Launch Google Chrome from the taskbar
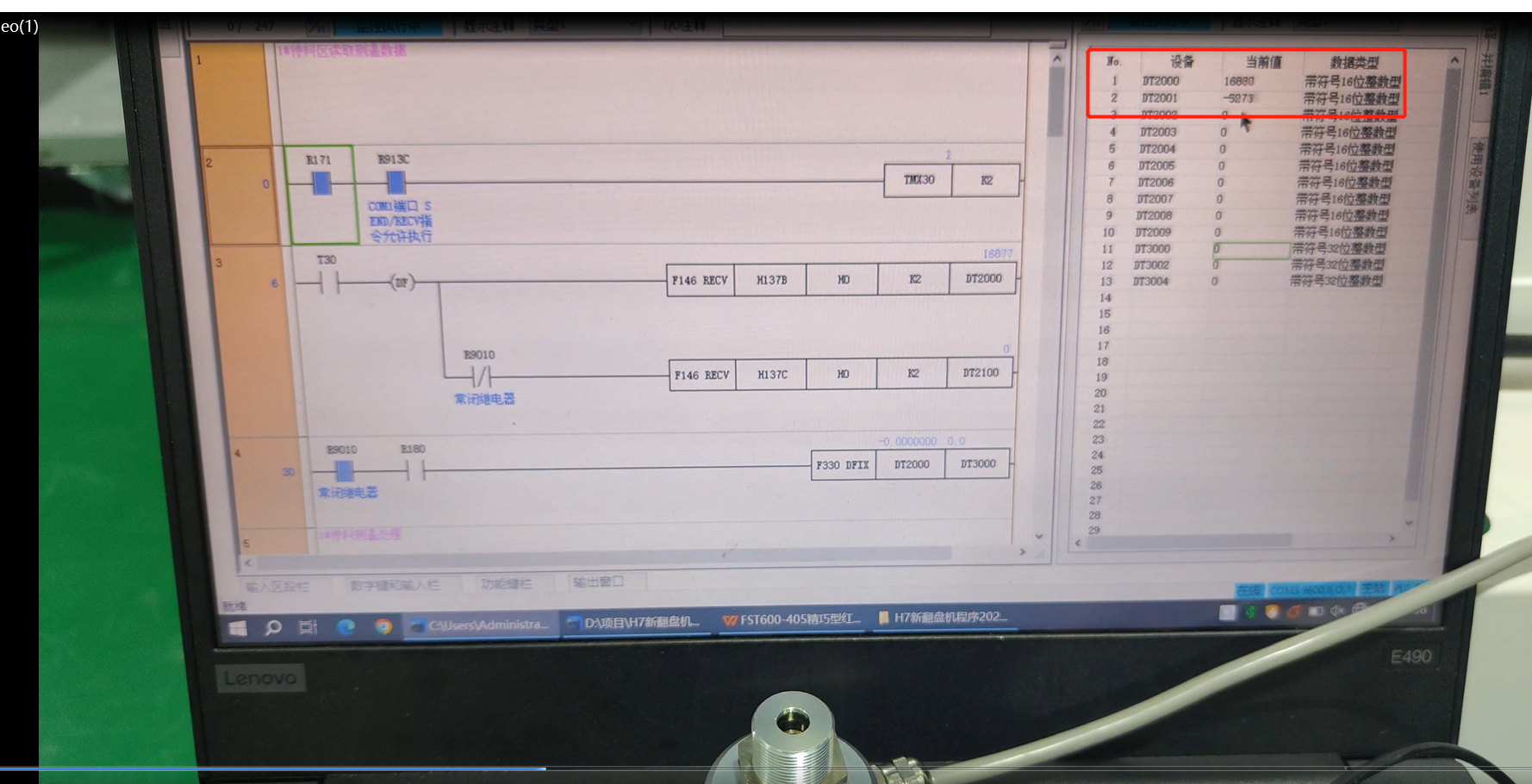The height and width of the screenshot is (784, 1532). [383, 626]
